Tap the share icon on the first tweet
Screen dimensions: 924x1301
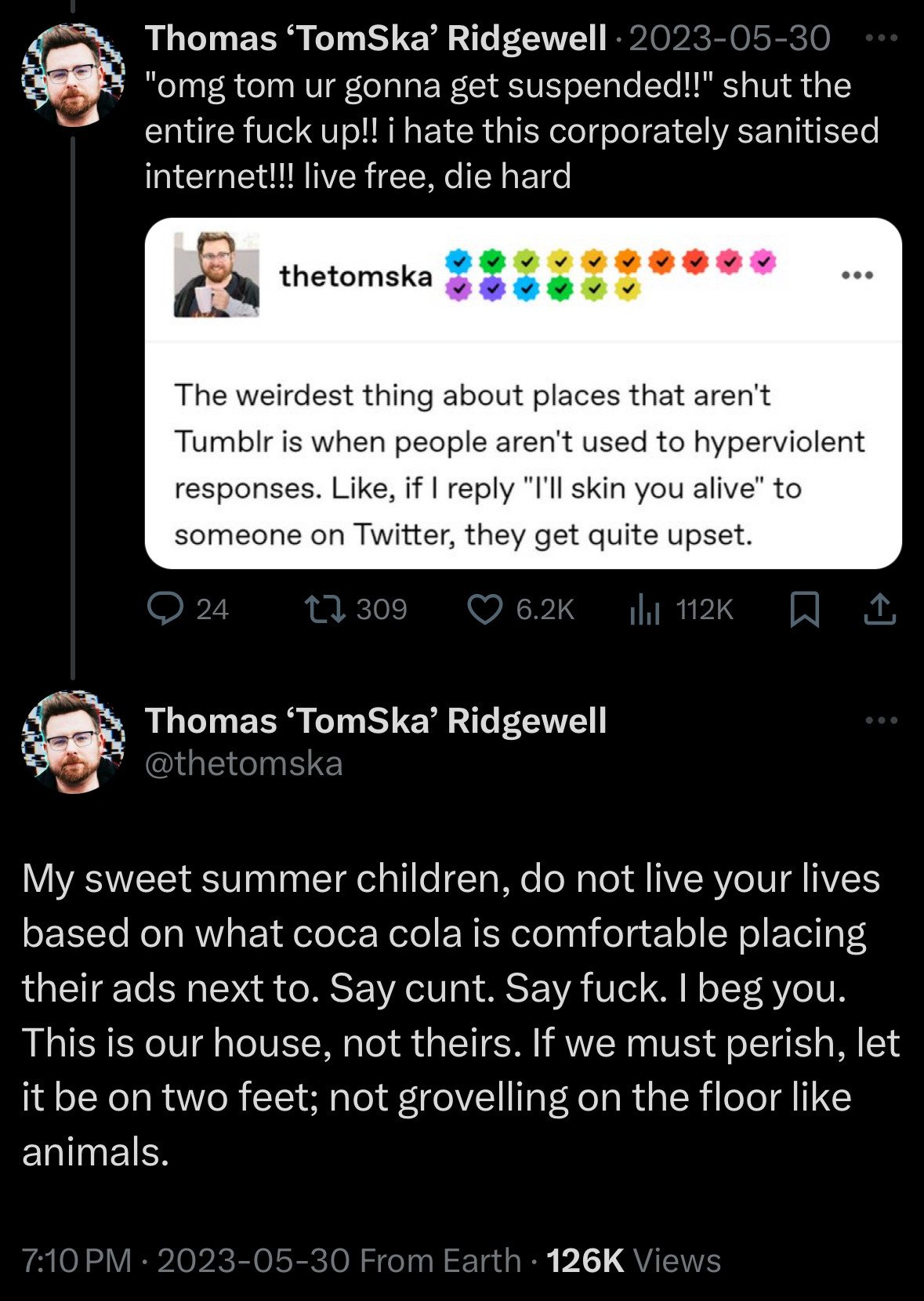point(879,609)
